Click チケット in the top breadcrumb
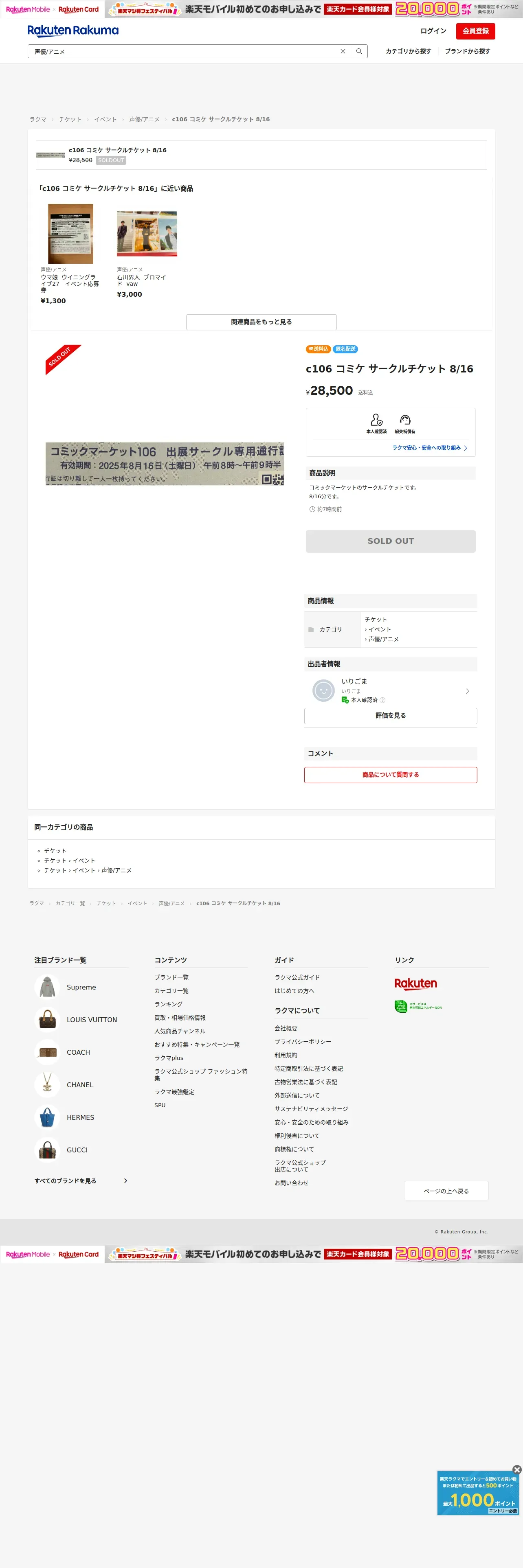This screenshot has height=1568, width=523. (70, 119)
